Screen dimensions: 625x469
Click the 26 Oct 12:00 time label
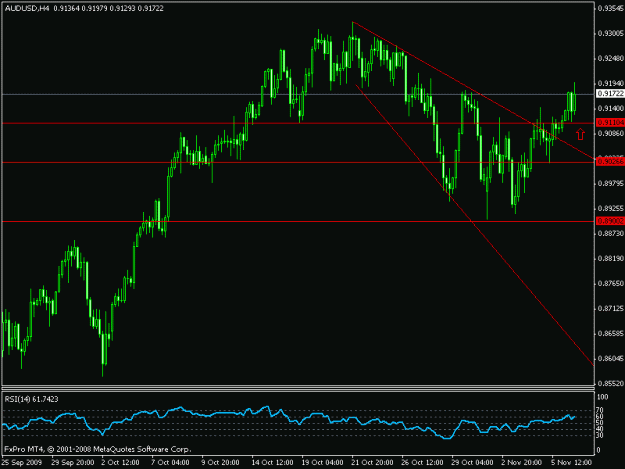(x=422, y=463)
